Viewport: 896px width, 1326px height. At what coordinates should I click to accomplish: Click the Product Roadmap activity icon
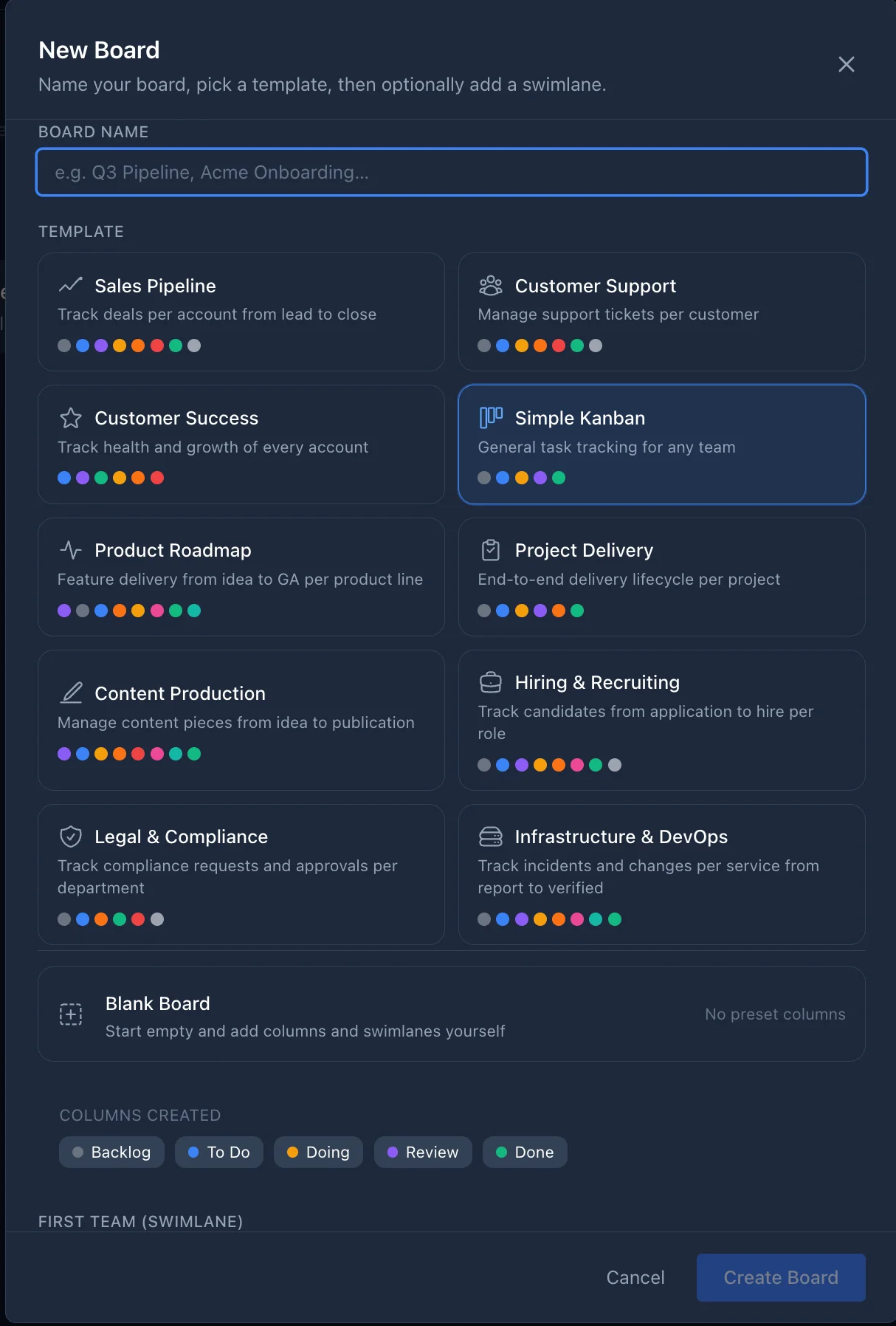pyautogui.click(x=70, y=549)
